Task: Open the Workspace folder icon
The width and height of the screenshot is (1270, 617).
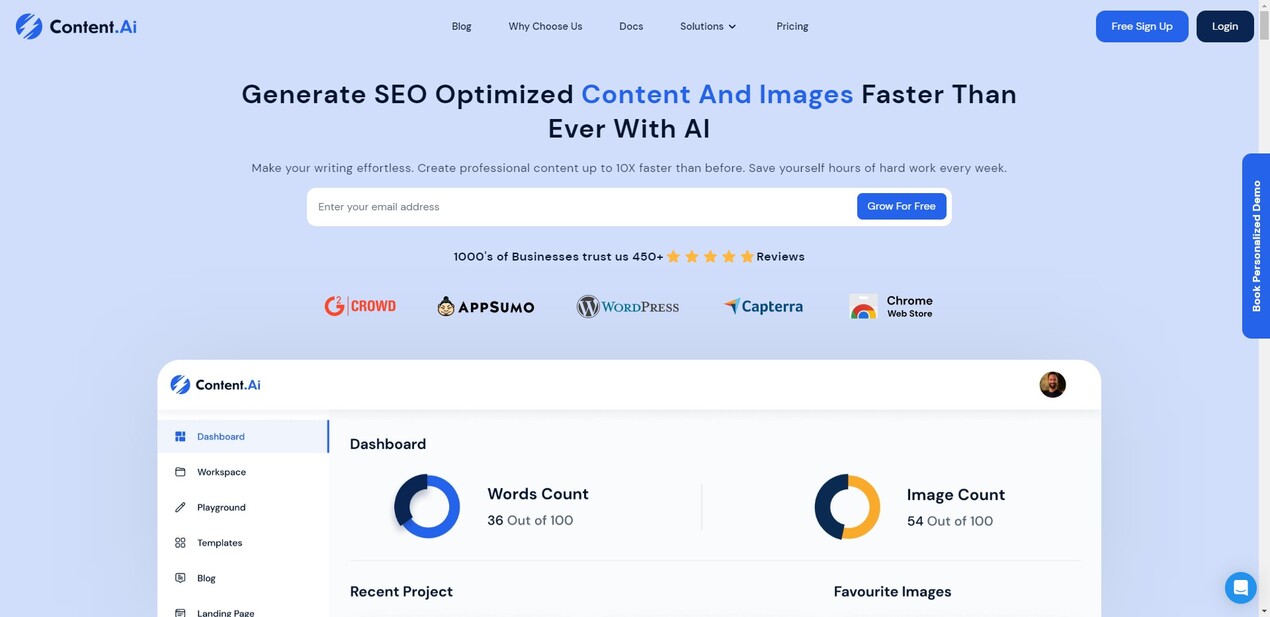Action: pyautogui.click(x=180, y=471)
